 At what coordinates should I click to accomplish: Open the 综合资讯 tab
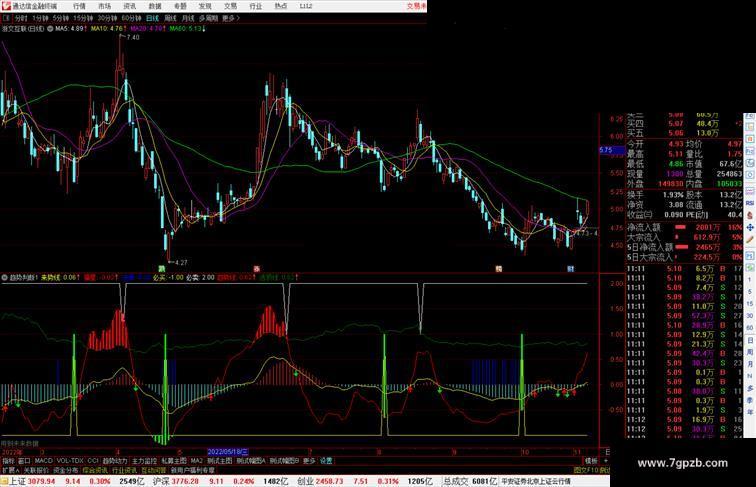[95, 470]
